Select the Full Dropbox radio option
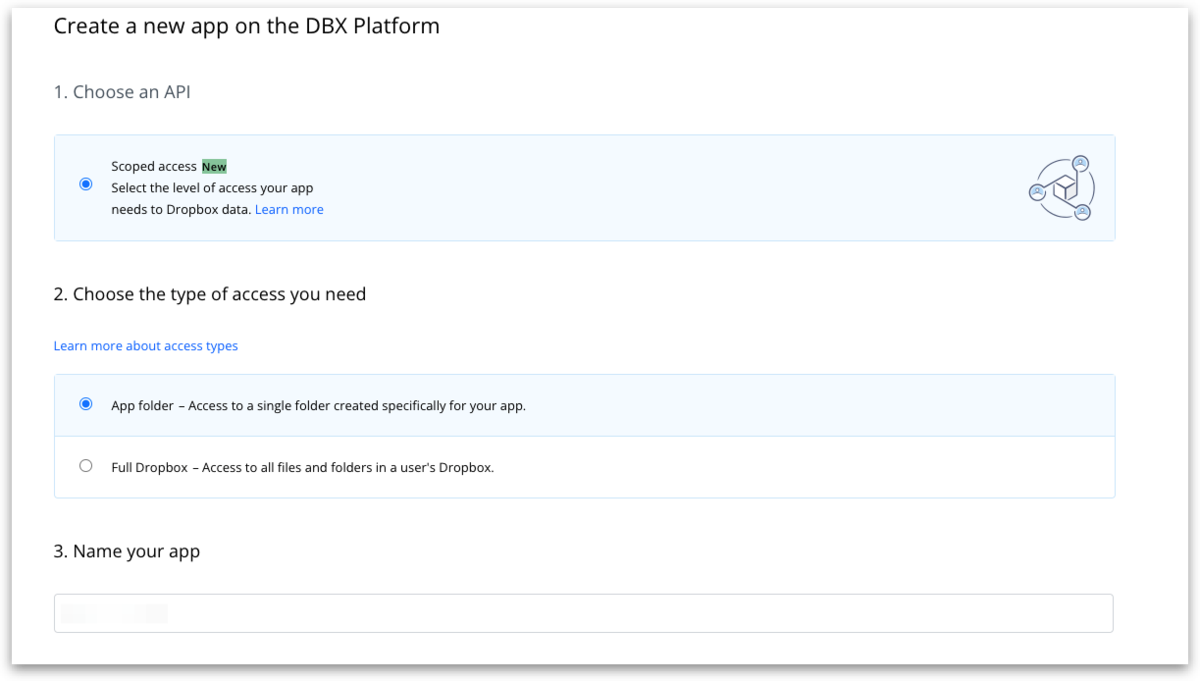Image resolution: width=1200 pixels, height=681 pixels. 86,466
